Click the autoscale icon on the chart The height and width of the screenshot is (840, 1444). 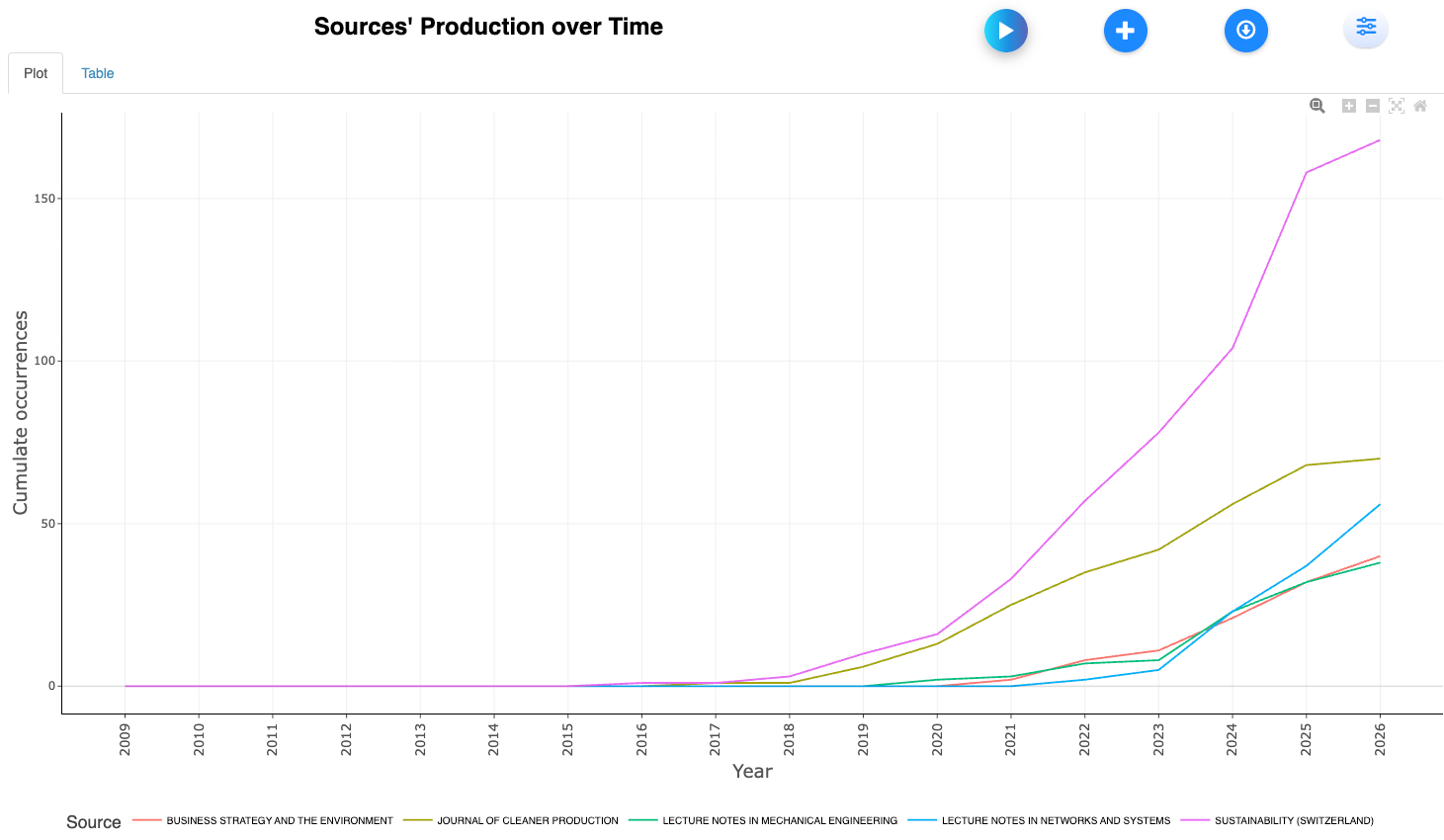click(1396, 106)
